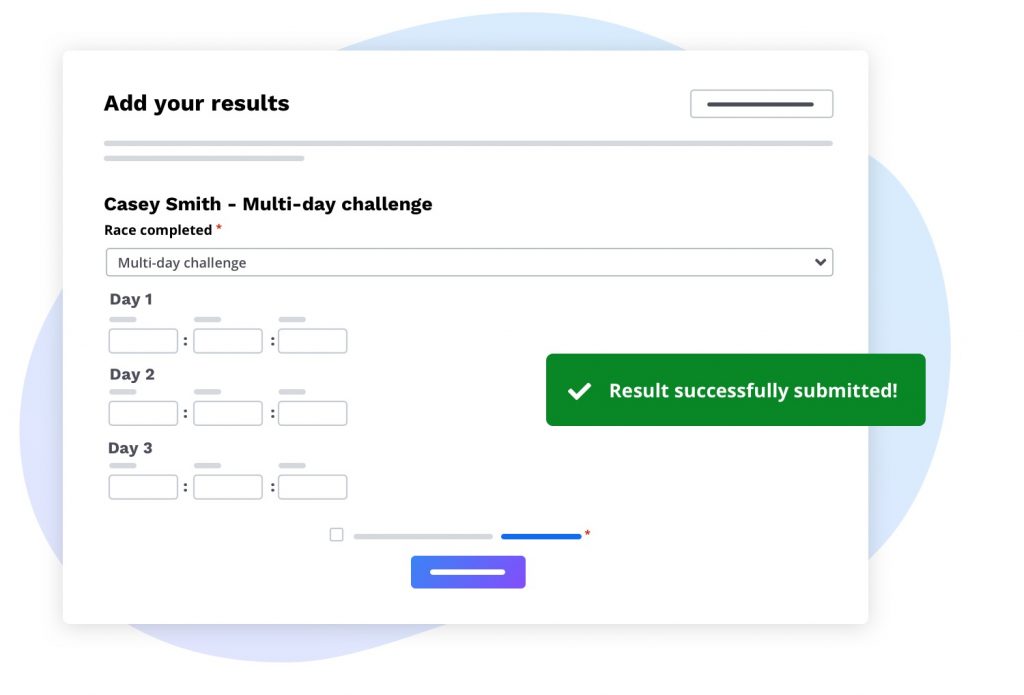Focus the Day 2 first time field
Screen dimensions: 1024x695
(143, 414)
